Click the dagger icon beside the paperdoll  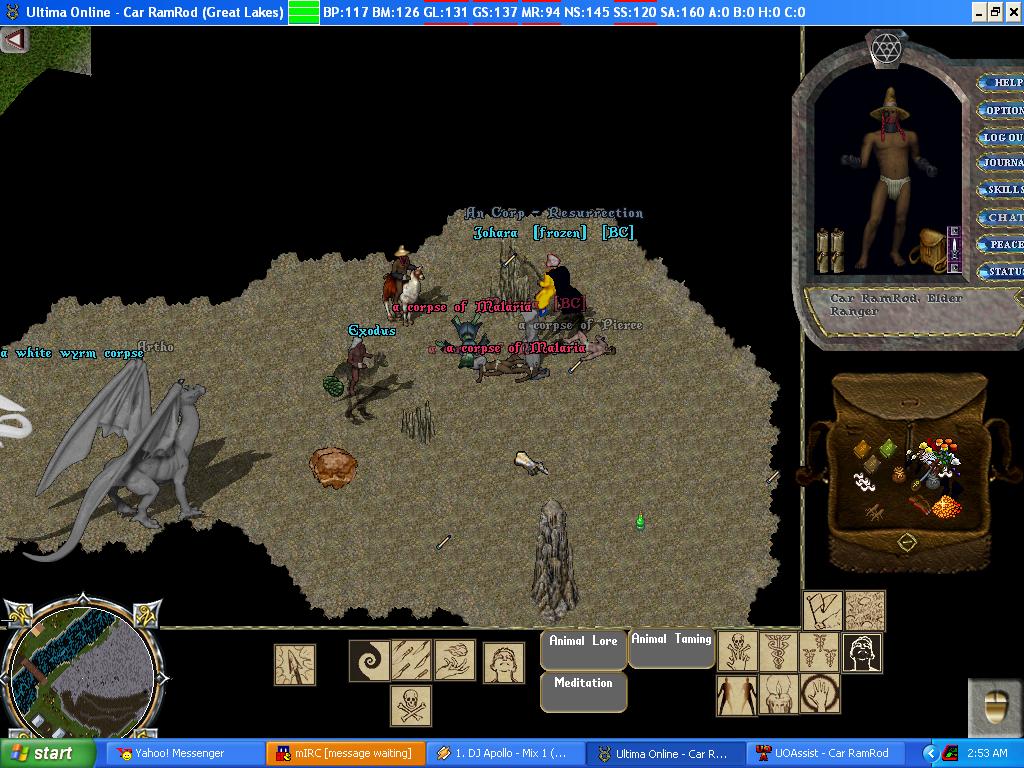(954, 248)
